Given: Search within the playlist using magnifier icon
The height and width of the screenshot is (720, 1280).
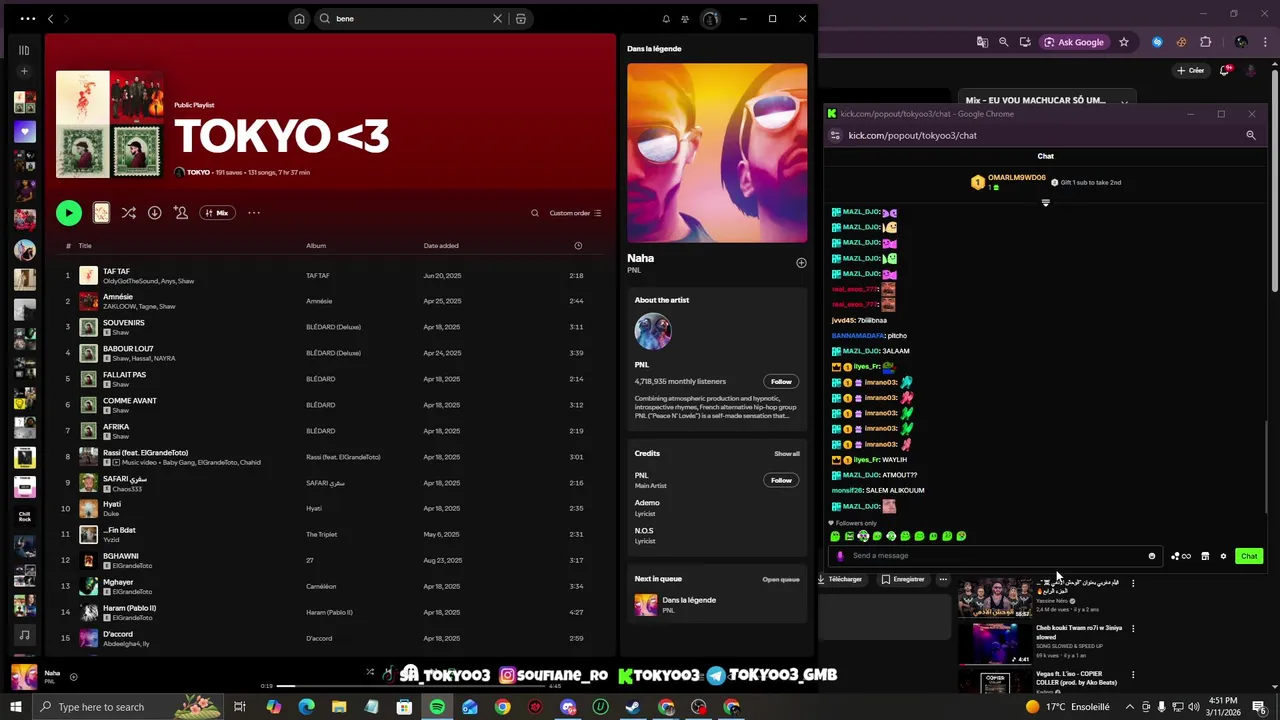Looking at the screenshot, I should 535,213.
